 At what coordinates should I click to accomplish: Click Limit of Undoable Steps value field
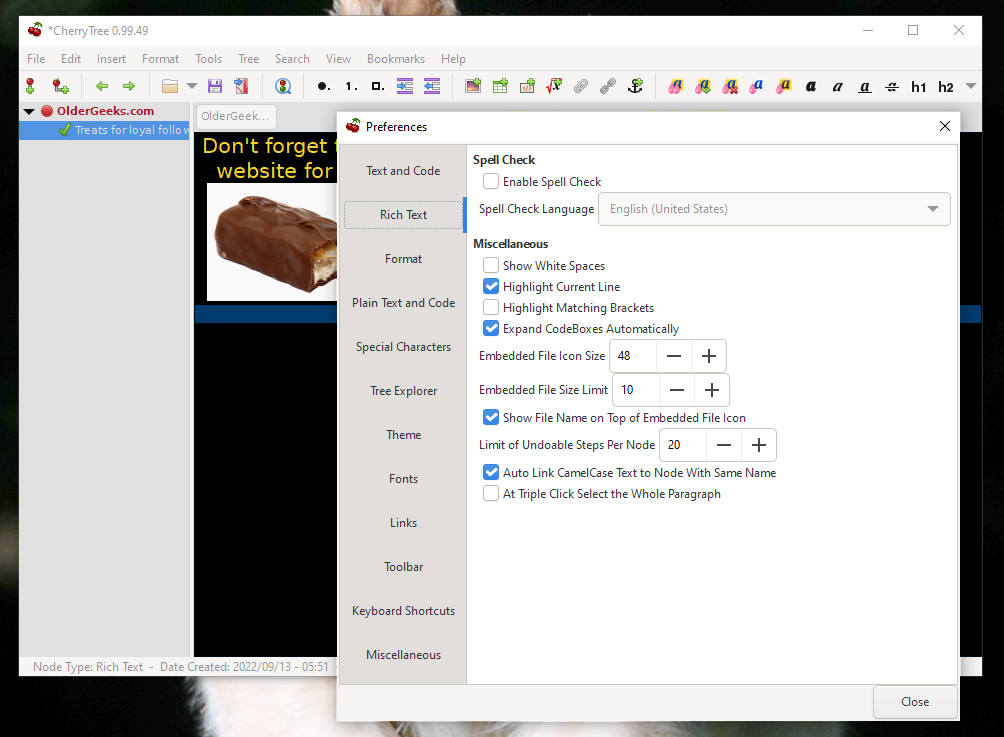(x=683, y=445)
